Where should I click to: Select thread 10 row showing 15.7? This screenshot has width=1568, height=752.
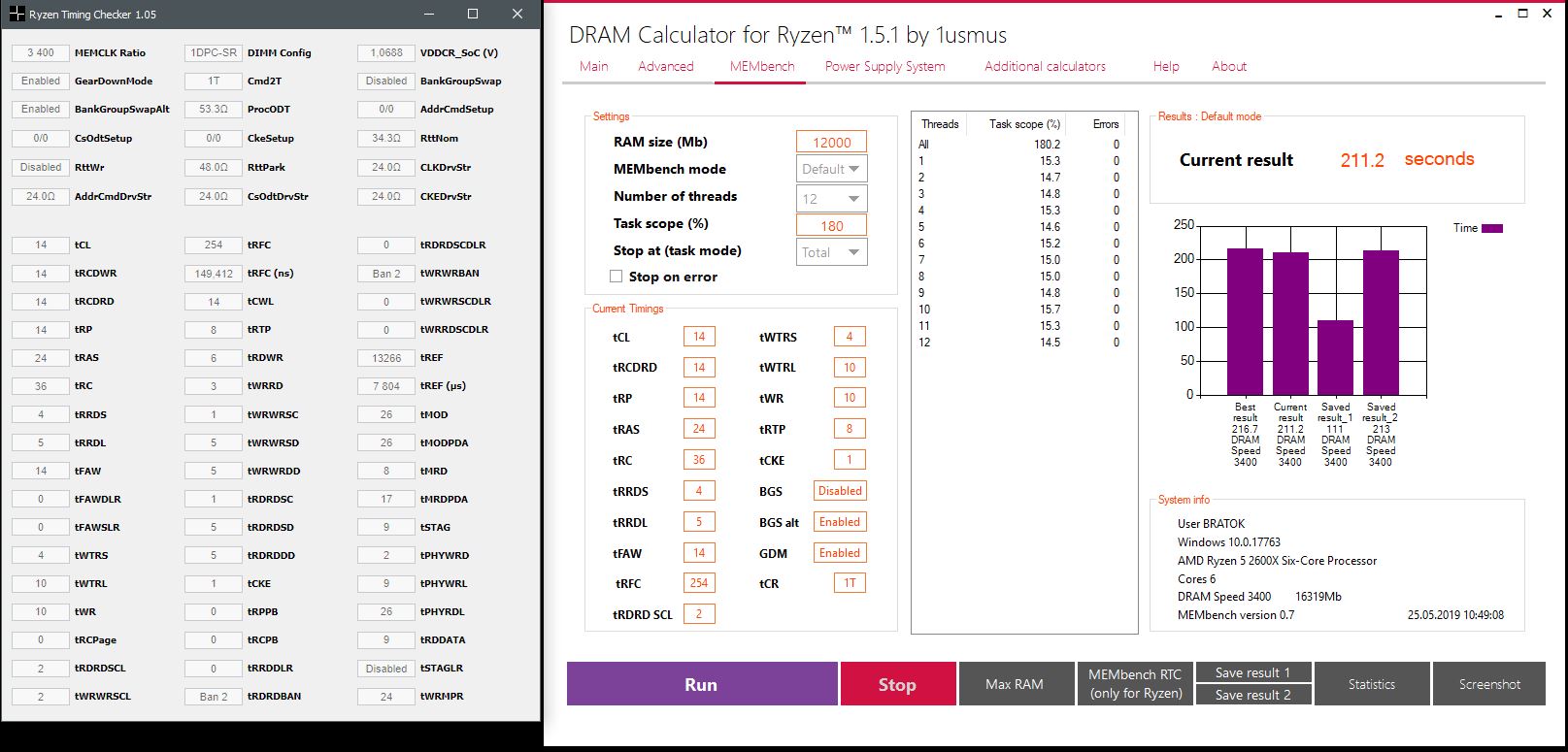[1019, 310]
